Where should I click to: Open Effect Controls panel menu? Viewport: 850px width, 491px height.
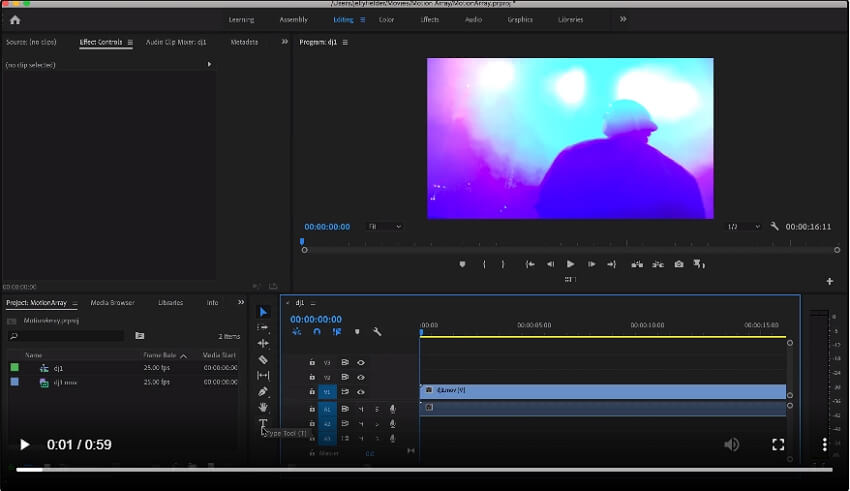[x=130, y=42]
